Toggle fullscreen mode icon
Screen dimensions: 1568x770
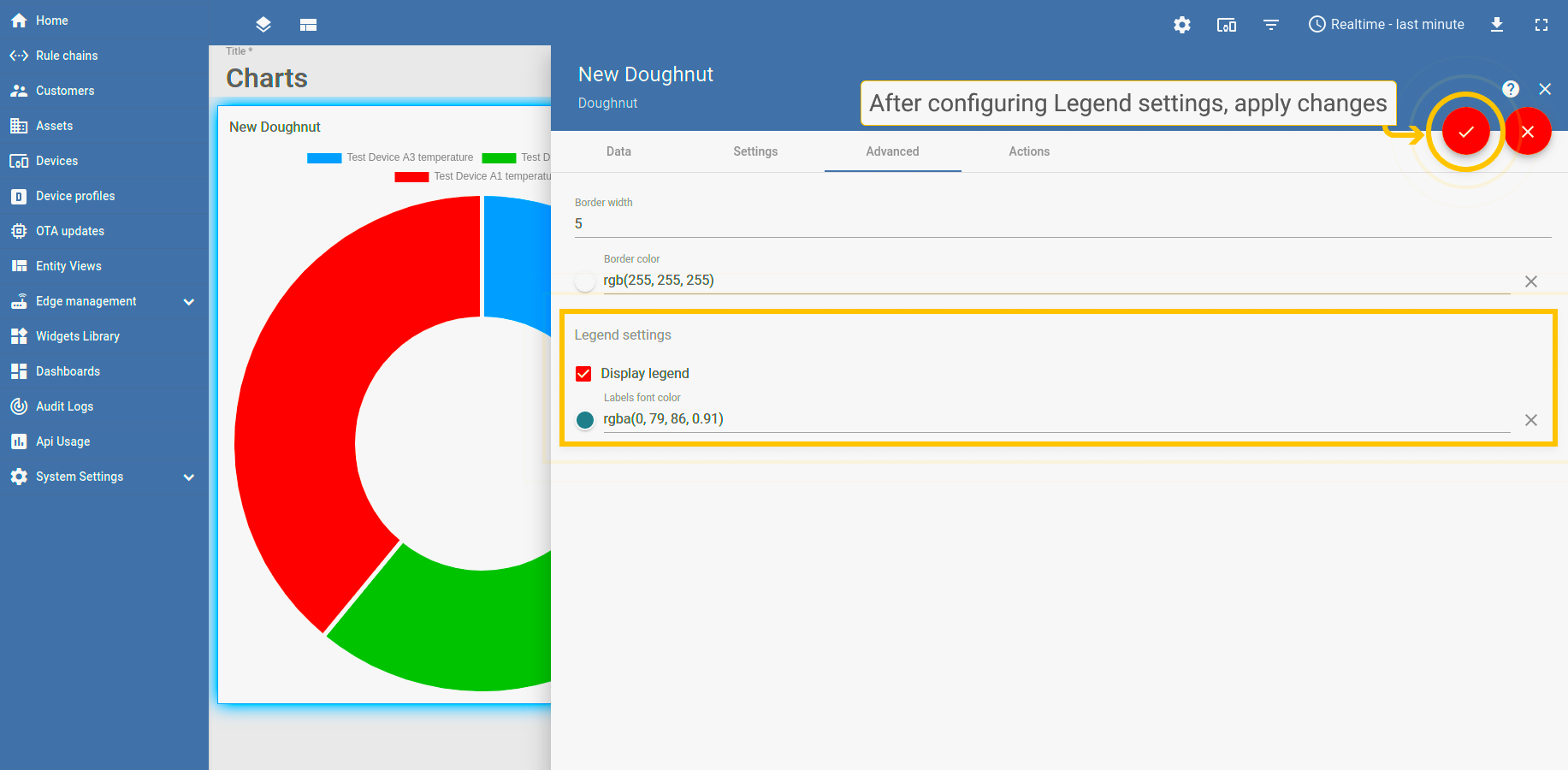point(1541,25)
